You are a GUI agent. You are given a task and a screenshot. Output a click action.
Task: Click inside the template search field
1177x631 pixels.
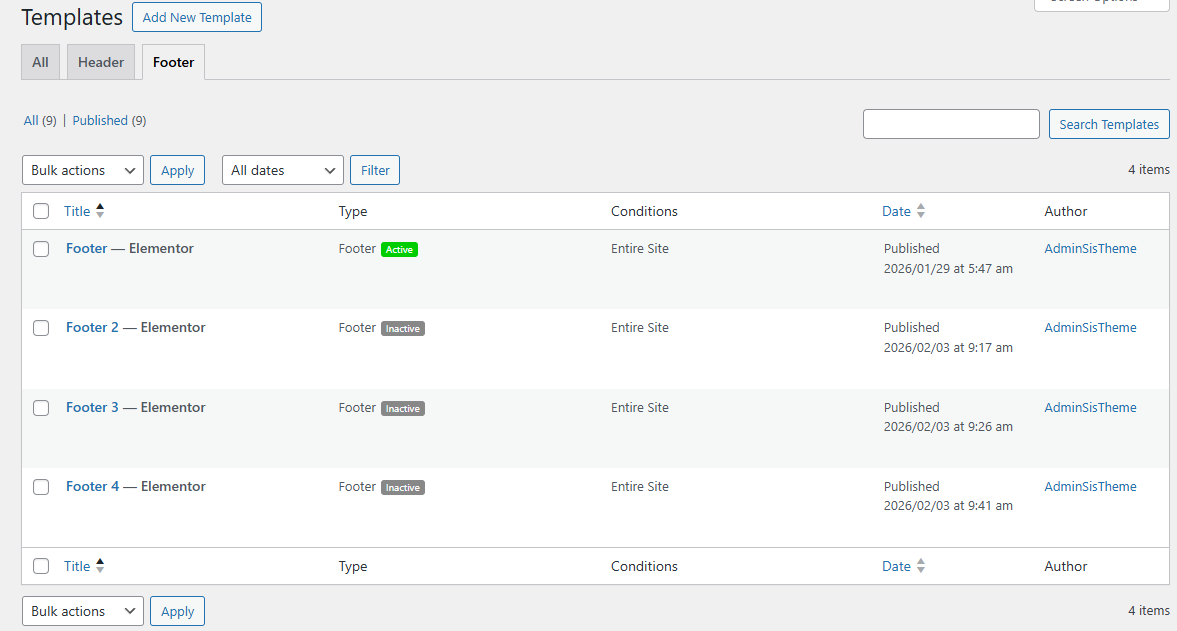[x=950, y=123]
